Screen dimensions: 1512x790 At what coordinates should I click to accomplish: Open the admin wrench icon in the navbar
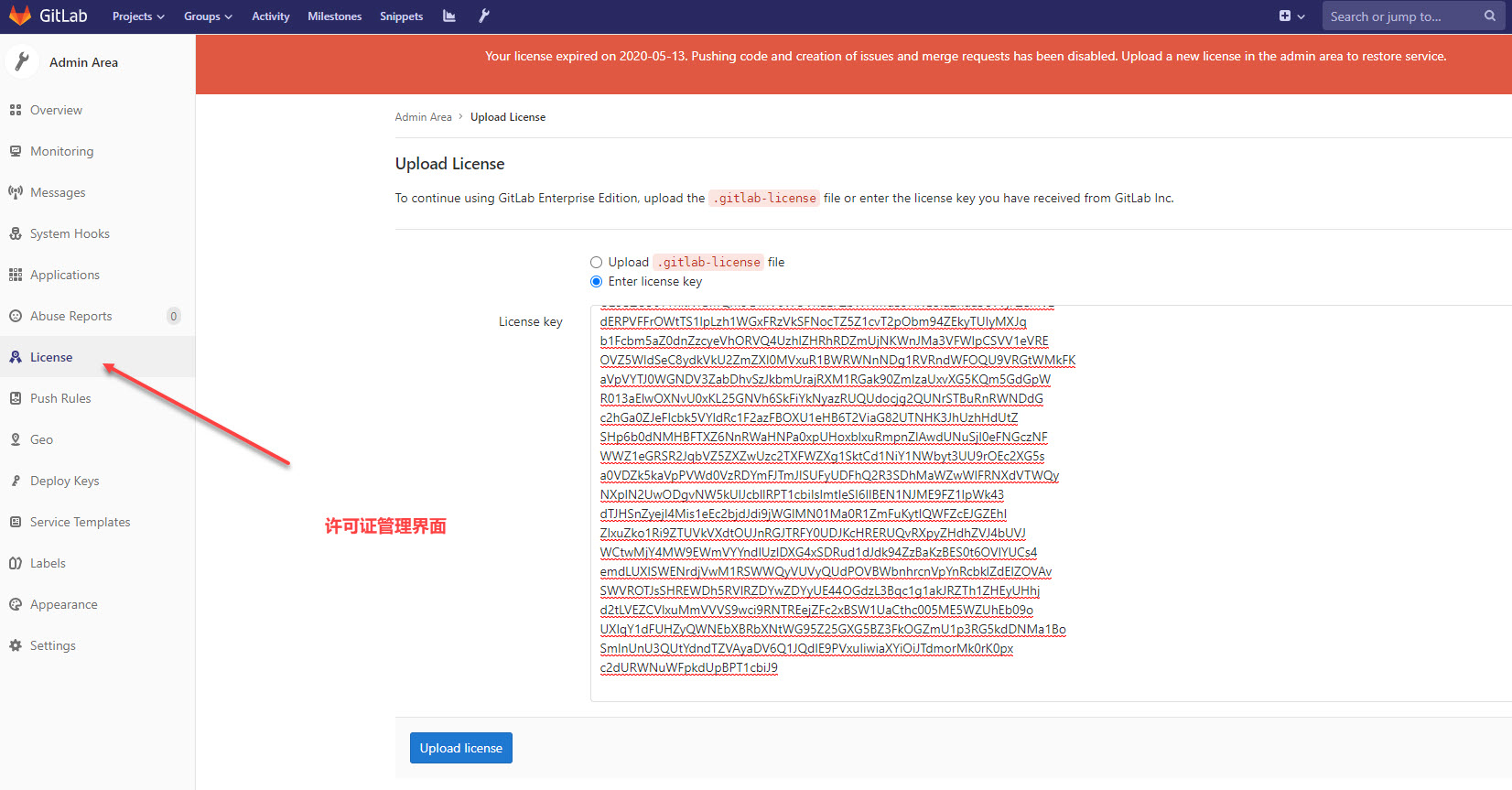[x=484, y=16]
